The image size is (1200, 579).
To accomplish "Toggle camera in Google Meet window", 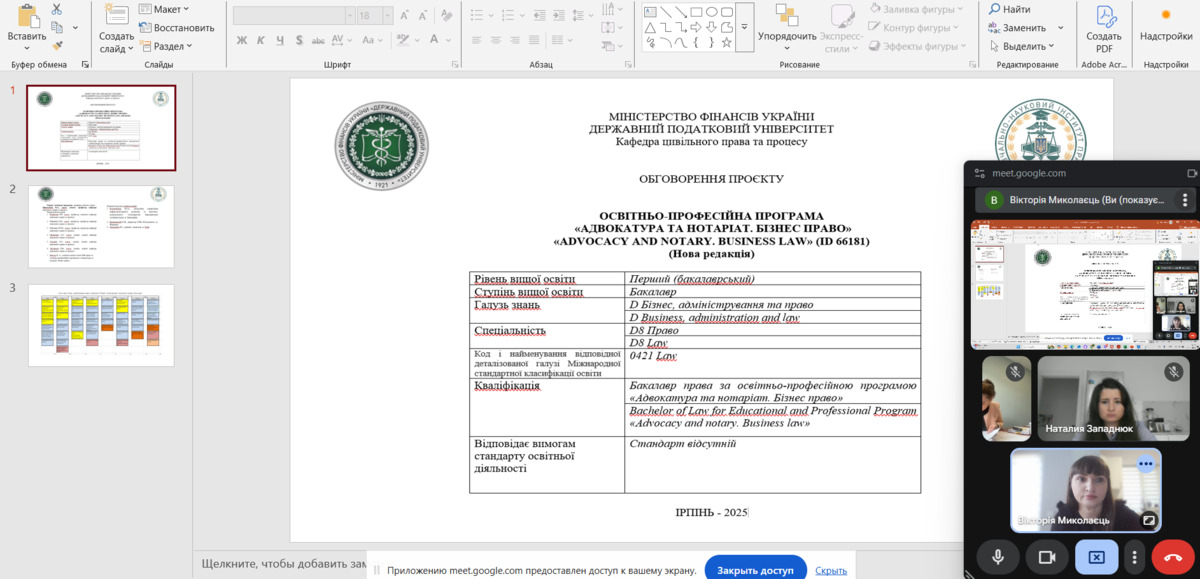I will click(1047, 557).
